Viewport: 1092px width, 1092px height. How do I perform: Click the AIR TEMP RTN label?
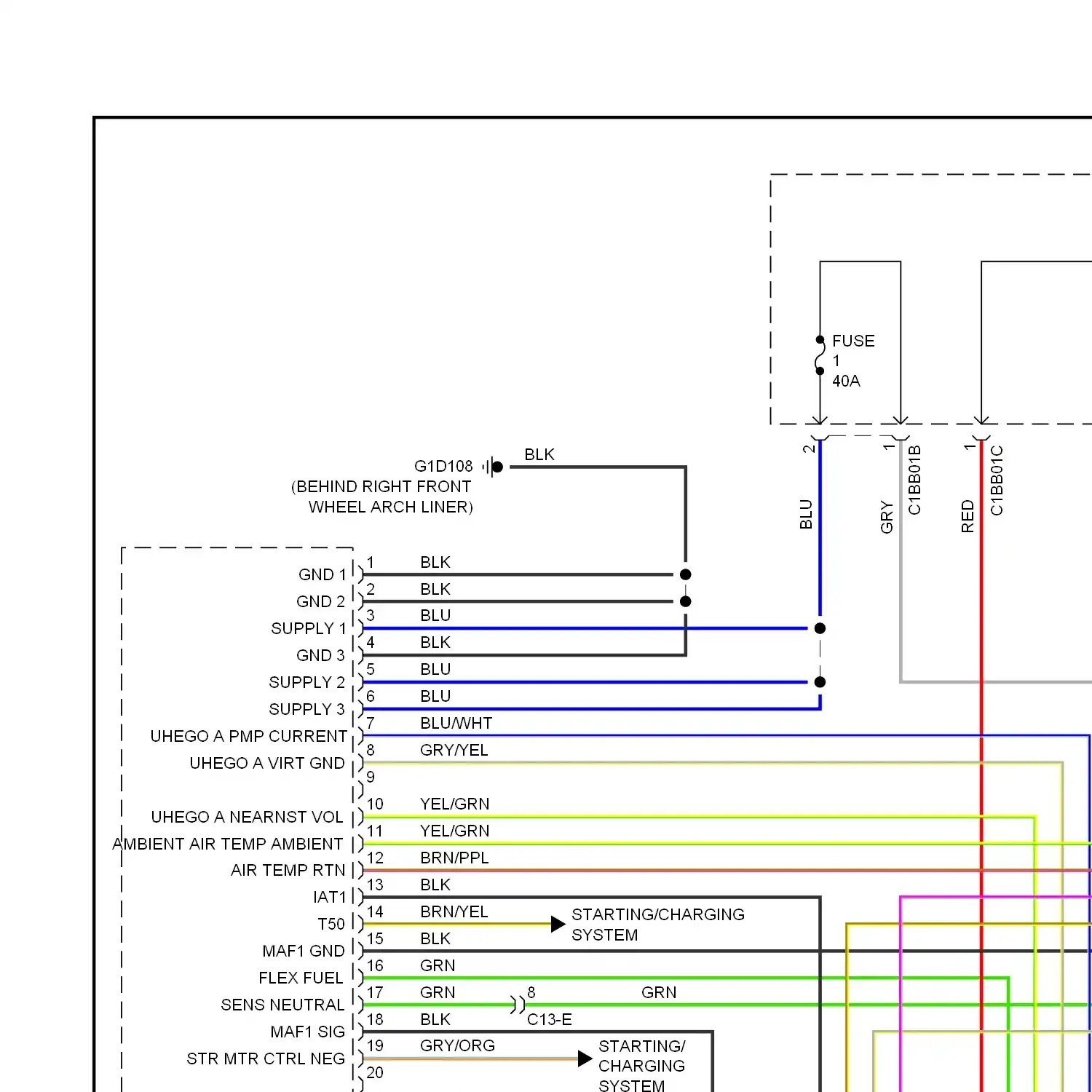(x=288, y=870)
